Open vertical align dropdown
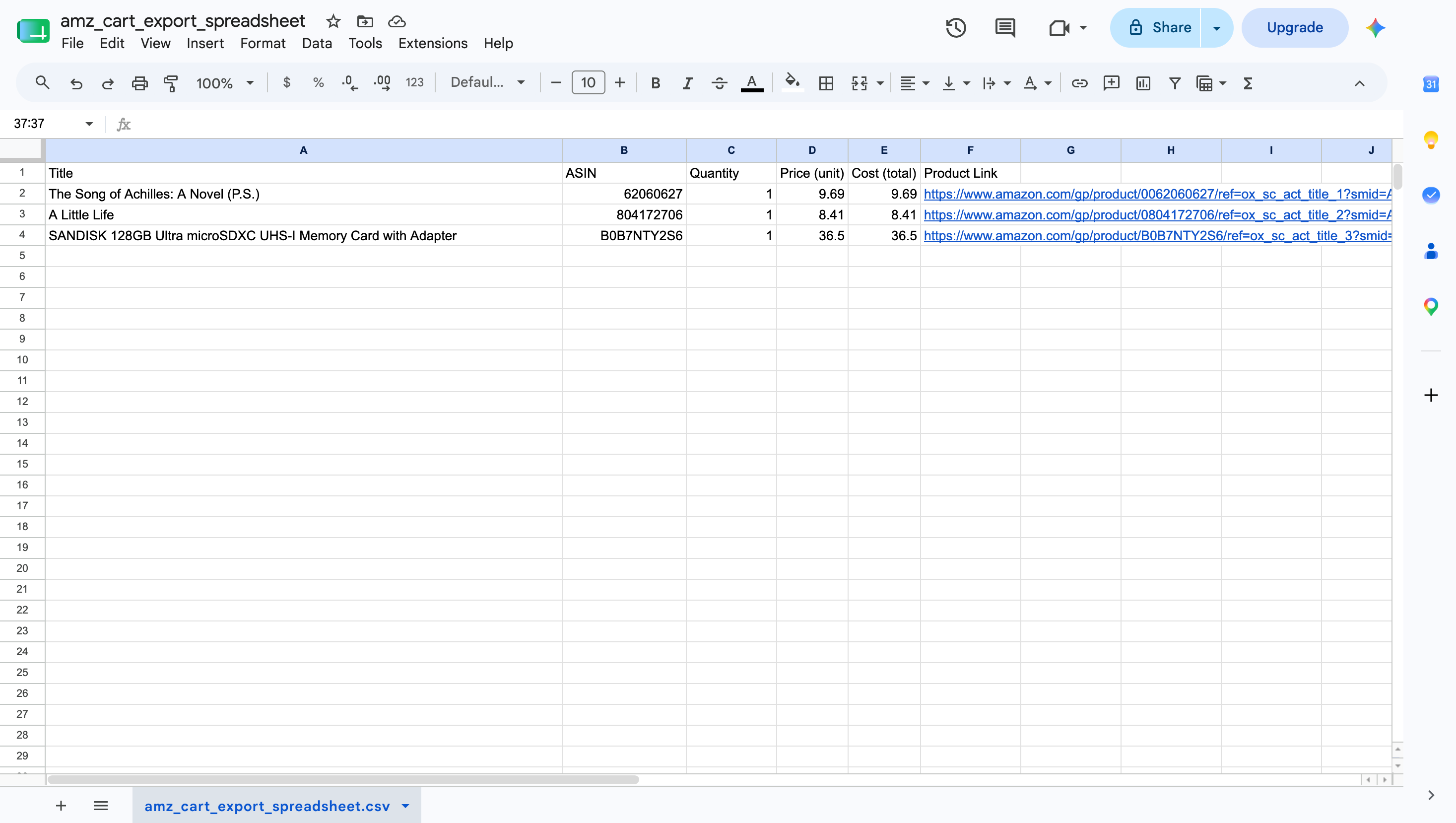This screenshot has height=823, width=1456. 955,83
